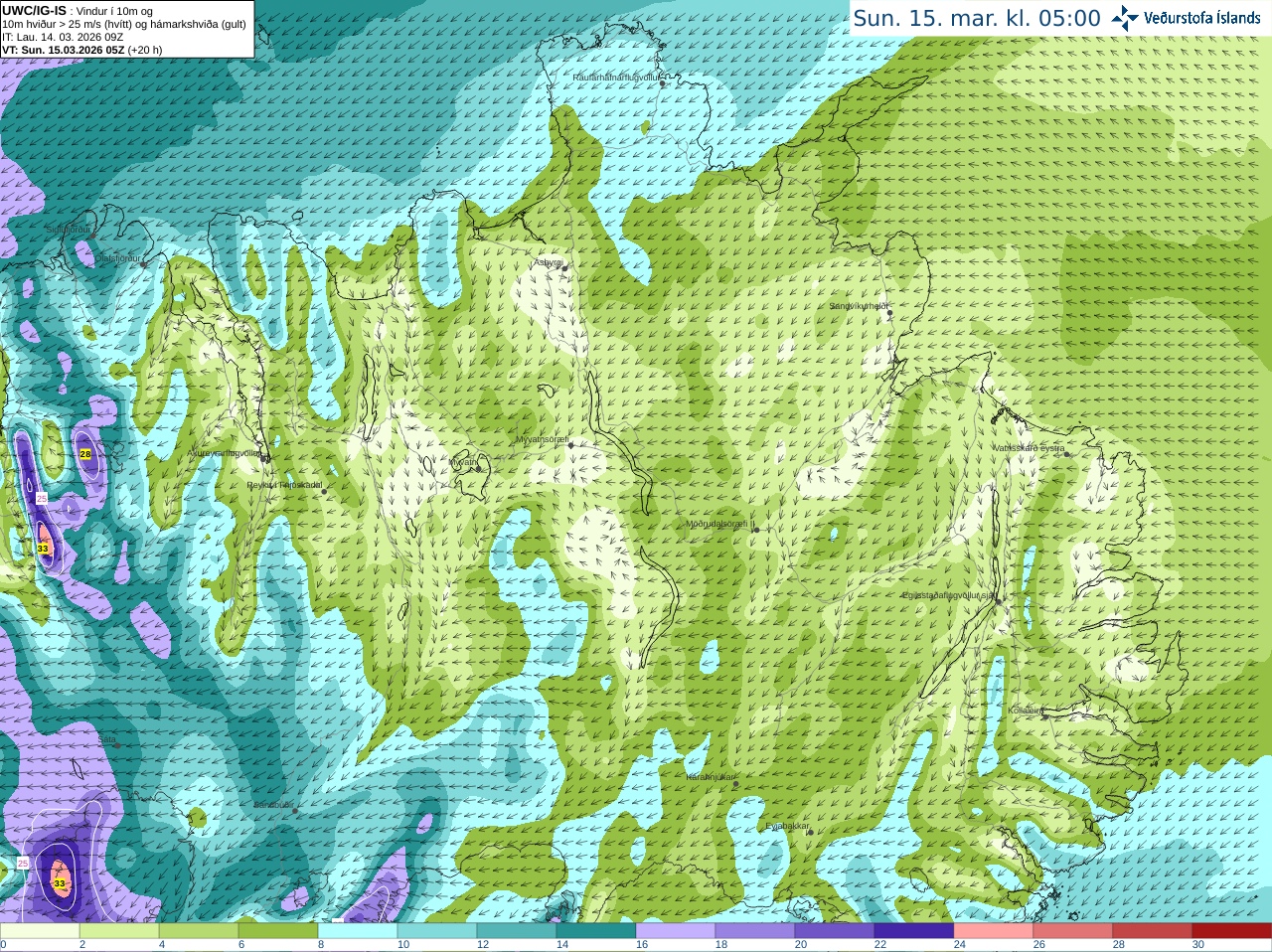
Task: Click the Mývatn station label
Action: point(463,461)
